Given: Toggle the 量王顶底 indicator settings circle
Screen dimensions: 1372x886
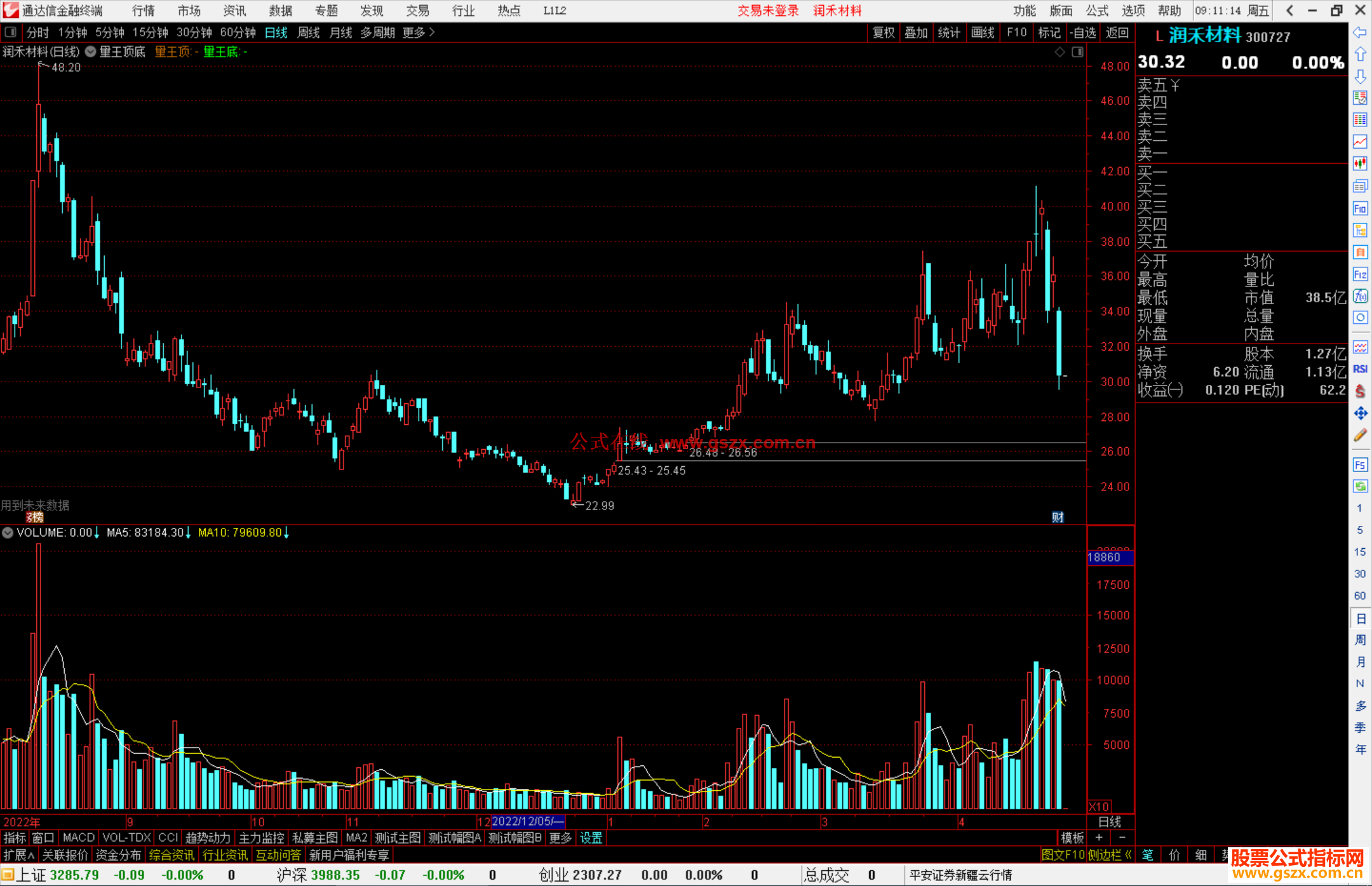Looking at the screenshot, I should [x=91, y=51].
